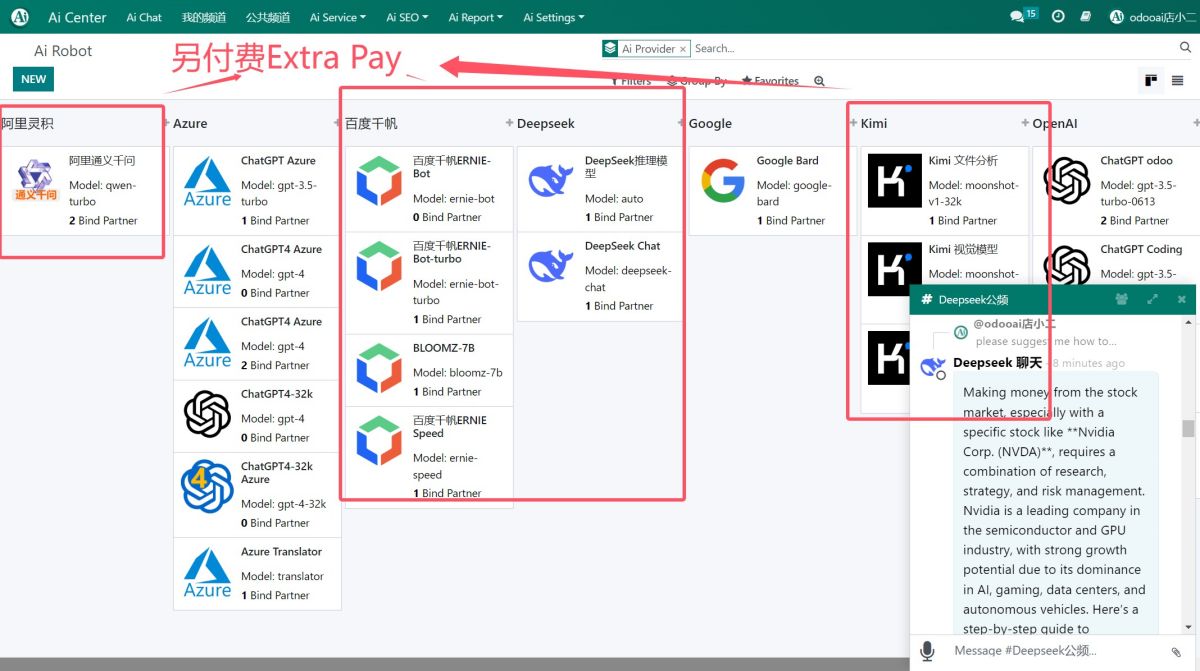Open the Ai Chat menu item
1200x671 pixels.
pos(144,17)
